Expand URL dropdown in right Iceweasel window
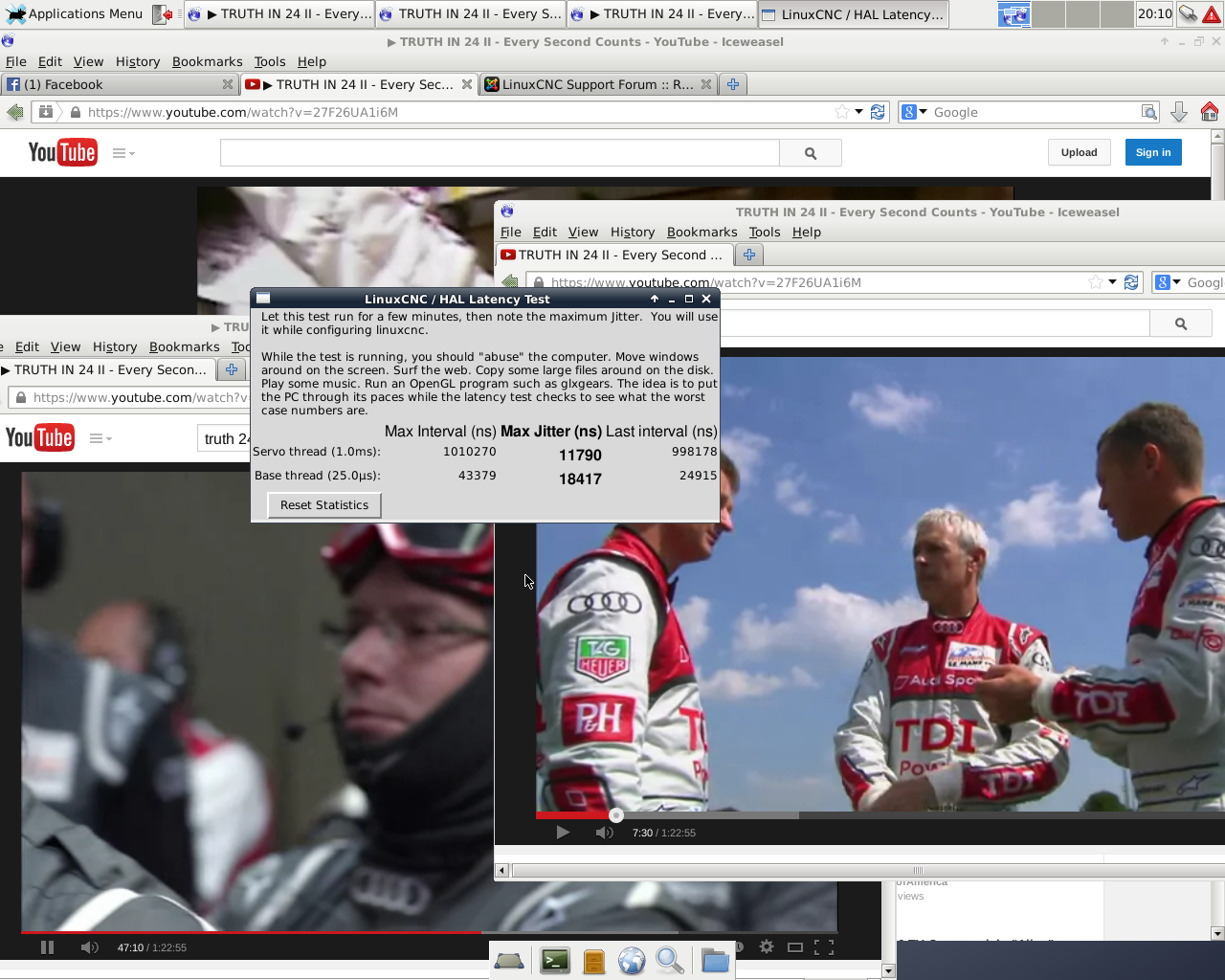Image resolution: width=1225 pixels, height=980 pixels. pyautogui.click(x=1112, y=282)
